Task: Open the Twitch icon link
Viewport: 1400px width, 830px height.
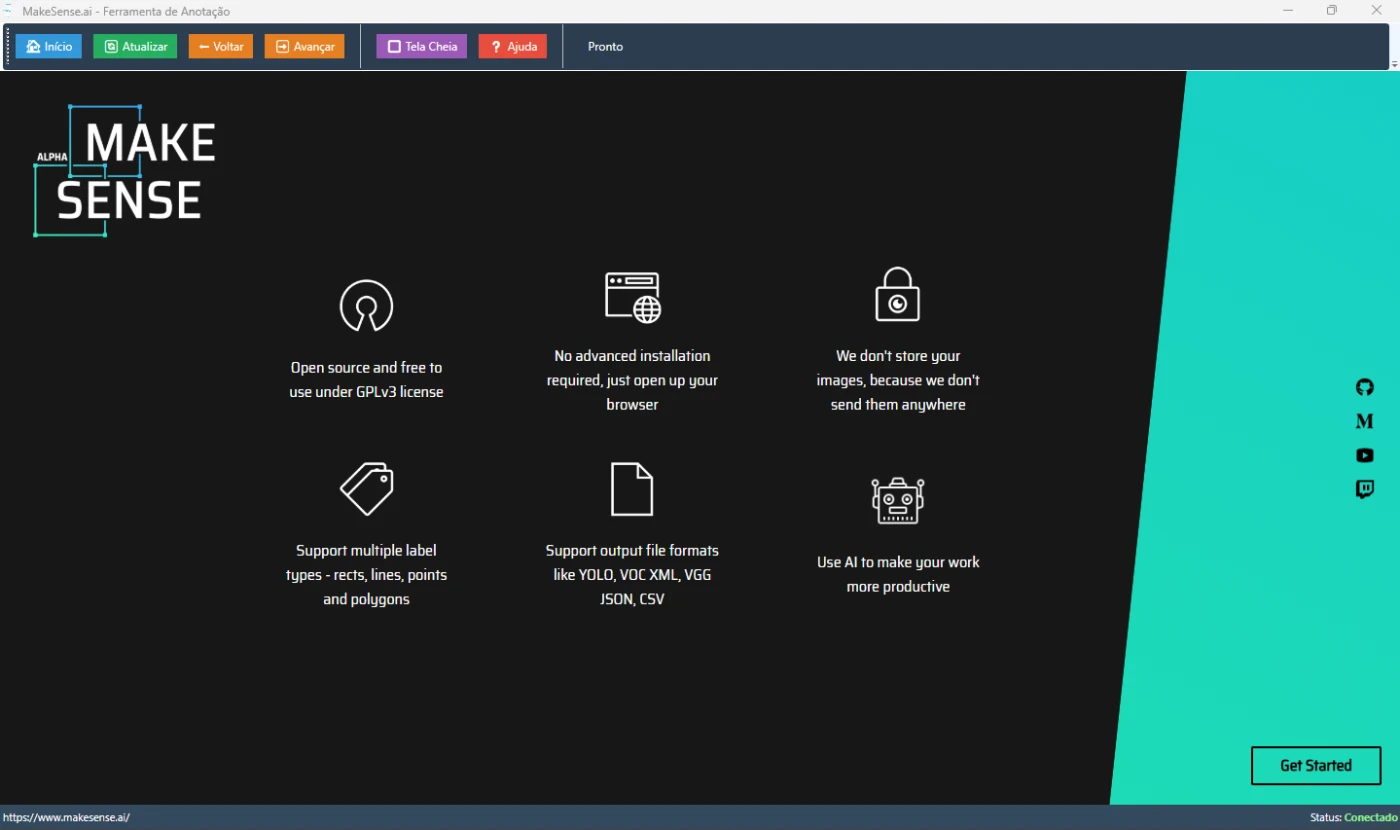Action: pos(1364,489)
